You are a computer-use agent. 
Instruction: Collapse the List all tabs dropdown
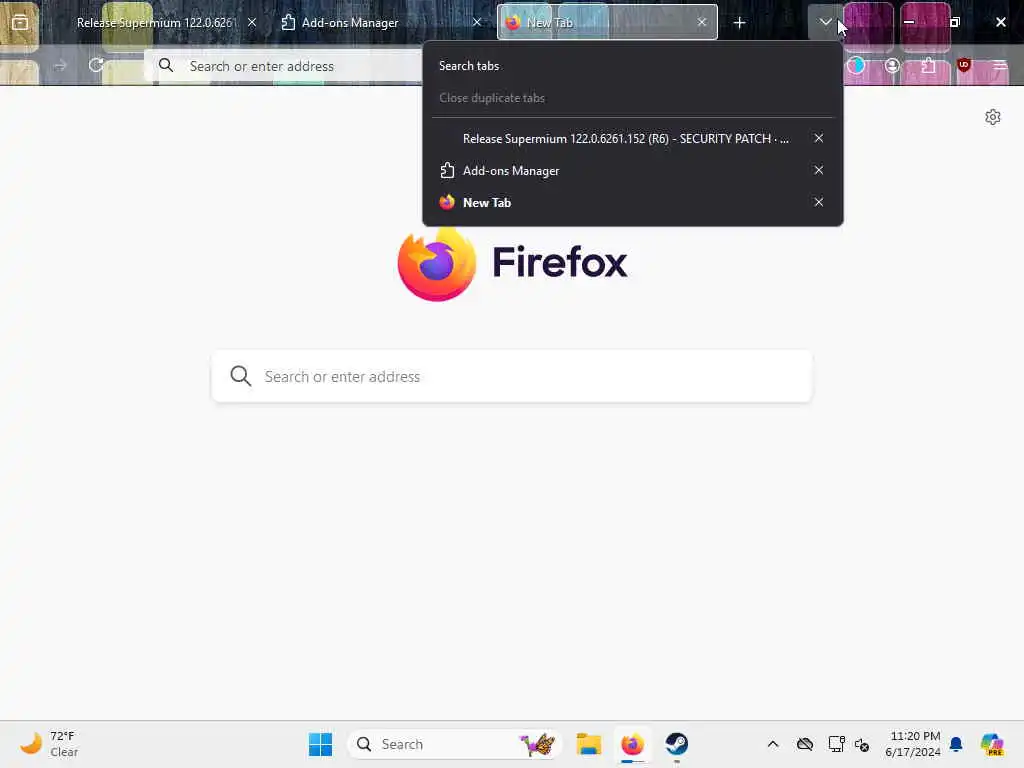825,23
